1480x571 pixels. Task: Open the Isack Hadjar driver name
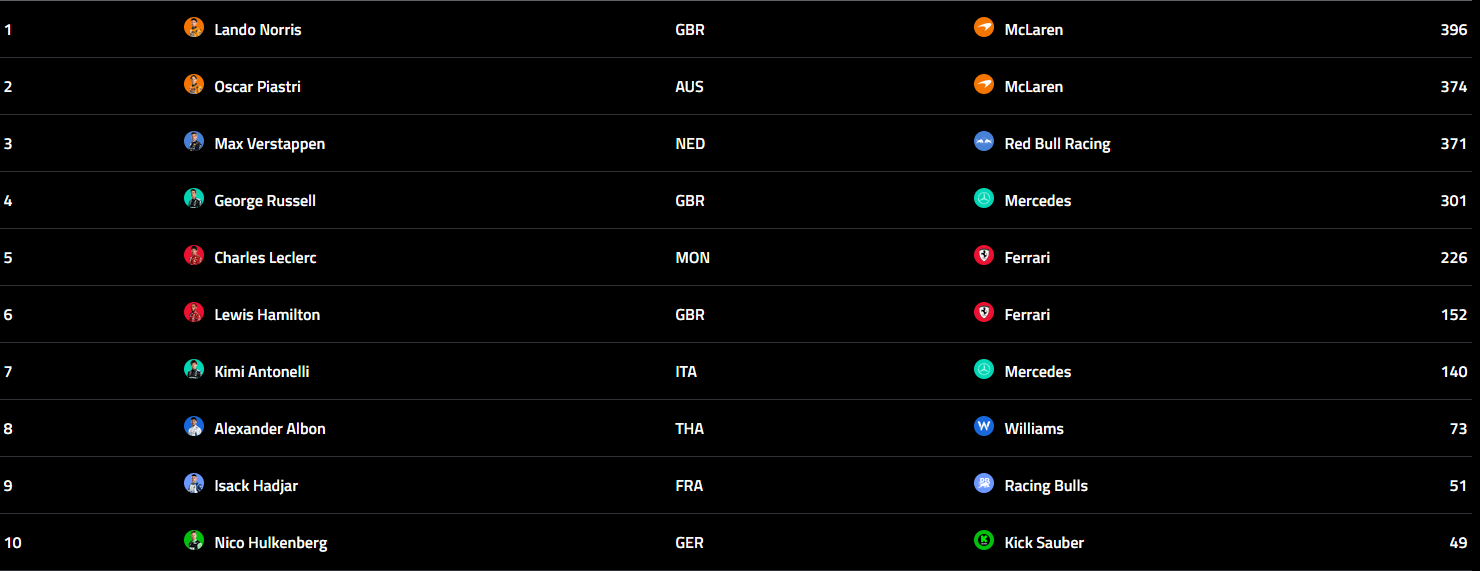pyautogui.click(x=256, y=486)
